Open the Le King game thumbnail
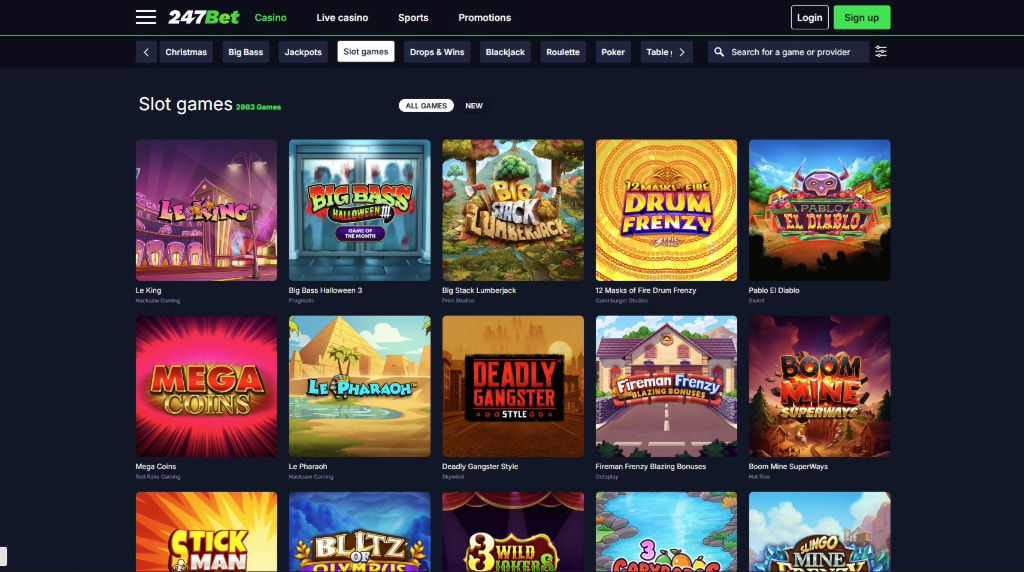Viewport: 1024px width, 572px height. 206,210
